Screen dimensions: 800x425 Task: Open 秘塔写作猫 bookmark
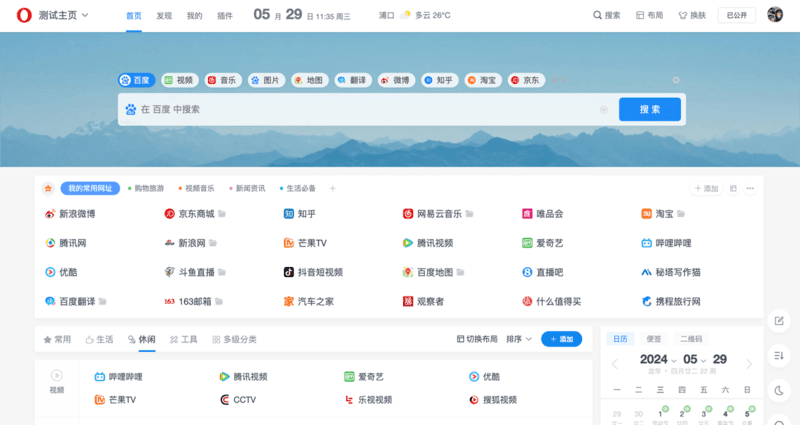(671, 272)
